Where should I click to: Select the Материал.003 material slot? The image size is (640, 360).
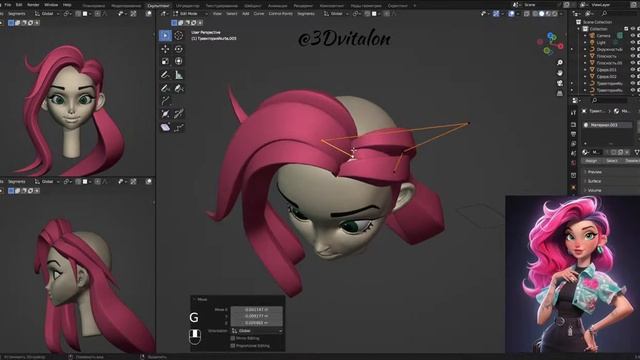607,125
